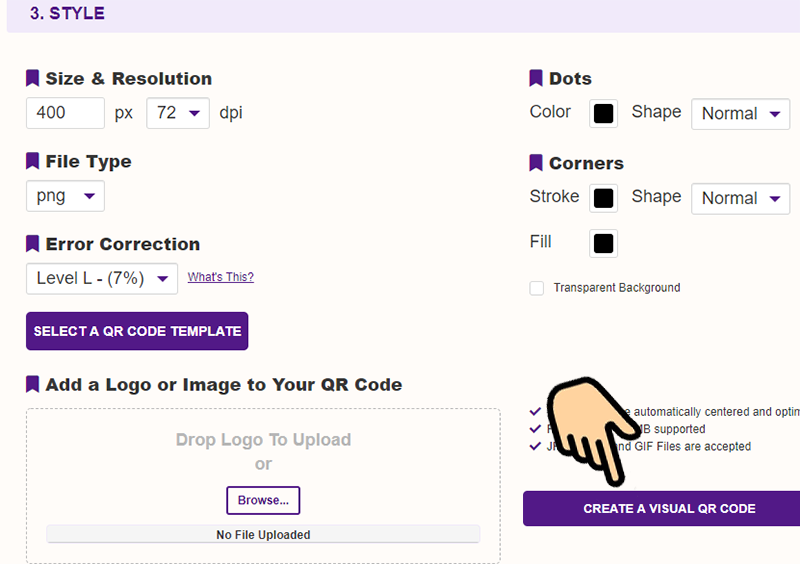
Task: Click the bookmark icon beside Size & Resolution
Action: point(33,78)
